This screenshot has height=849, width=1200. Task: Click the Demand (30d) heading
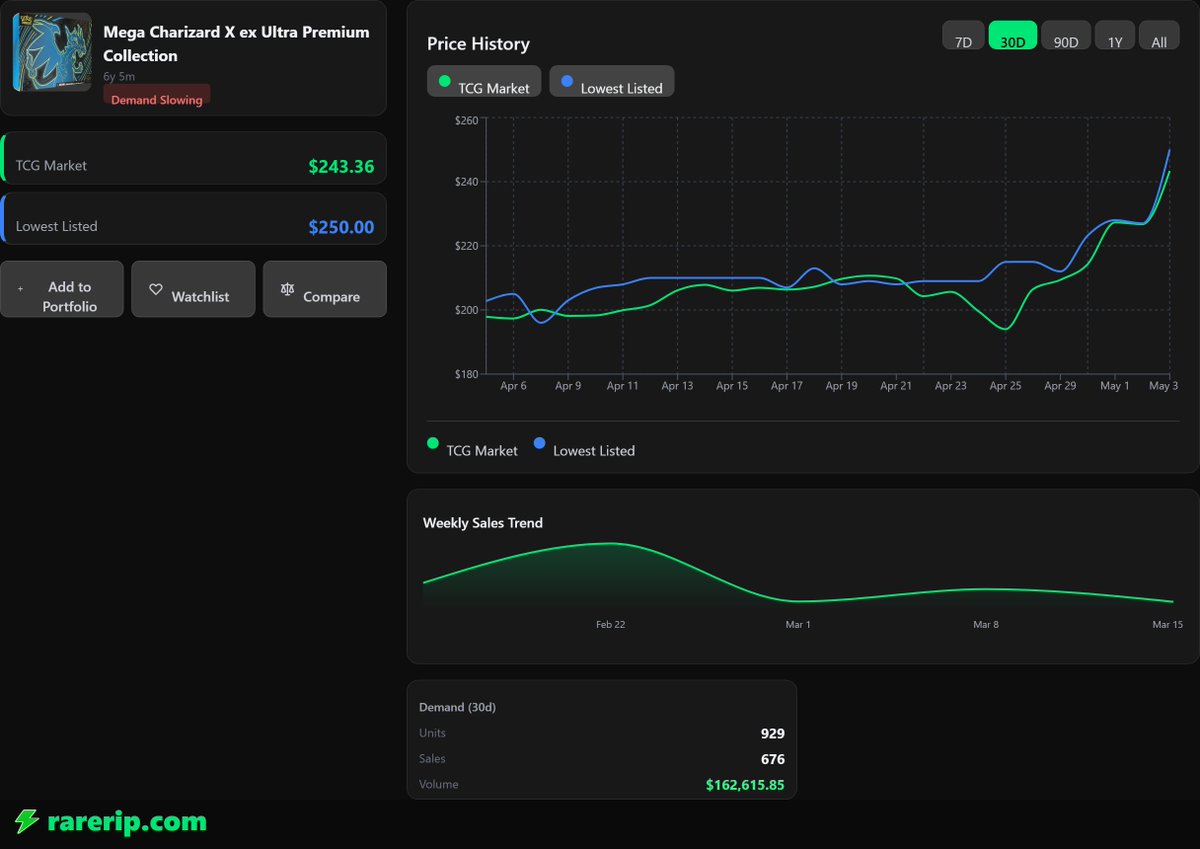(x=457, y=707)
